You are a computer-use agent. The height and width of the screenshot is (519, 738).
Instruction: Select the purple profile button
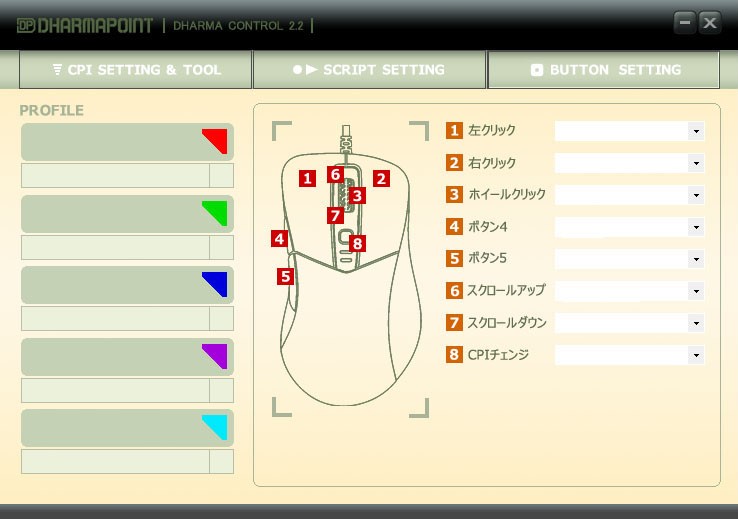[127, 357]
